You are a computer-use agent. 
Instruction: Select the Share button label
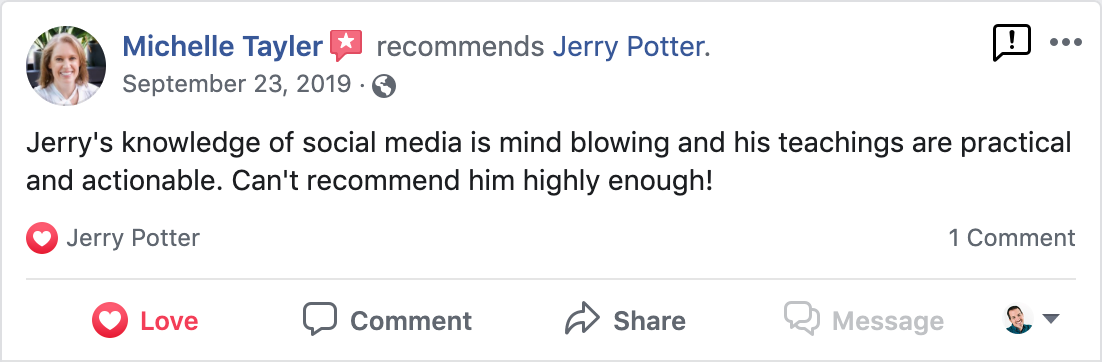(649, 321)
